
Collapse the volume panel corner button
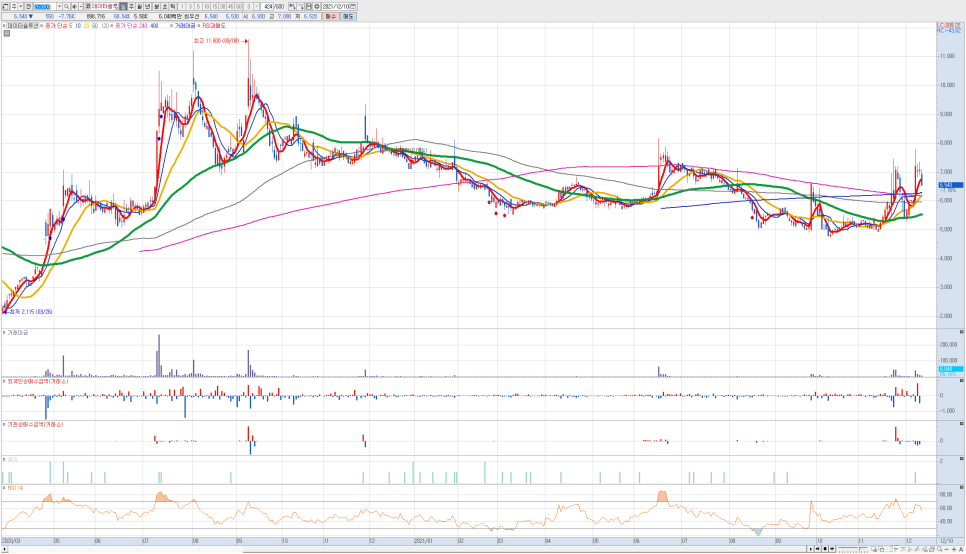(961, 332)
